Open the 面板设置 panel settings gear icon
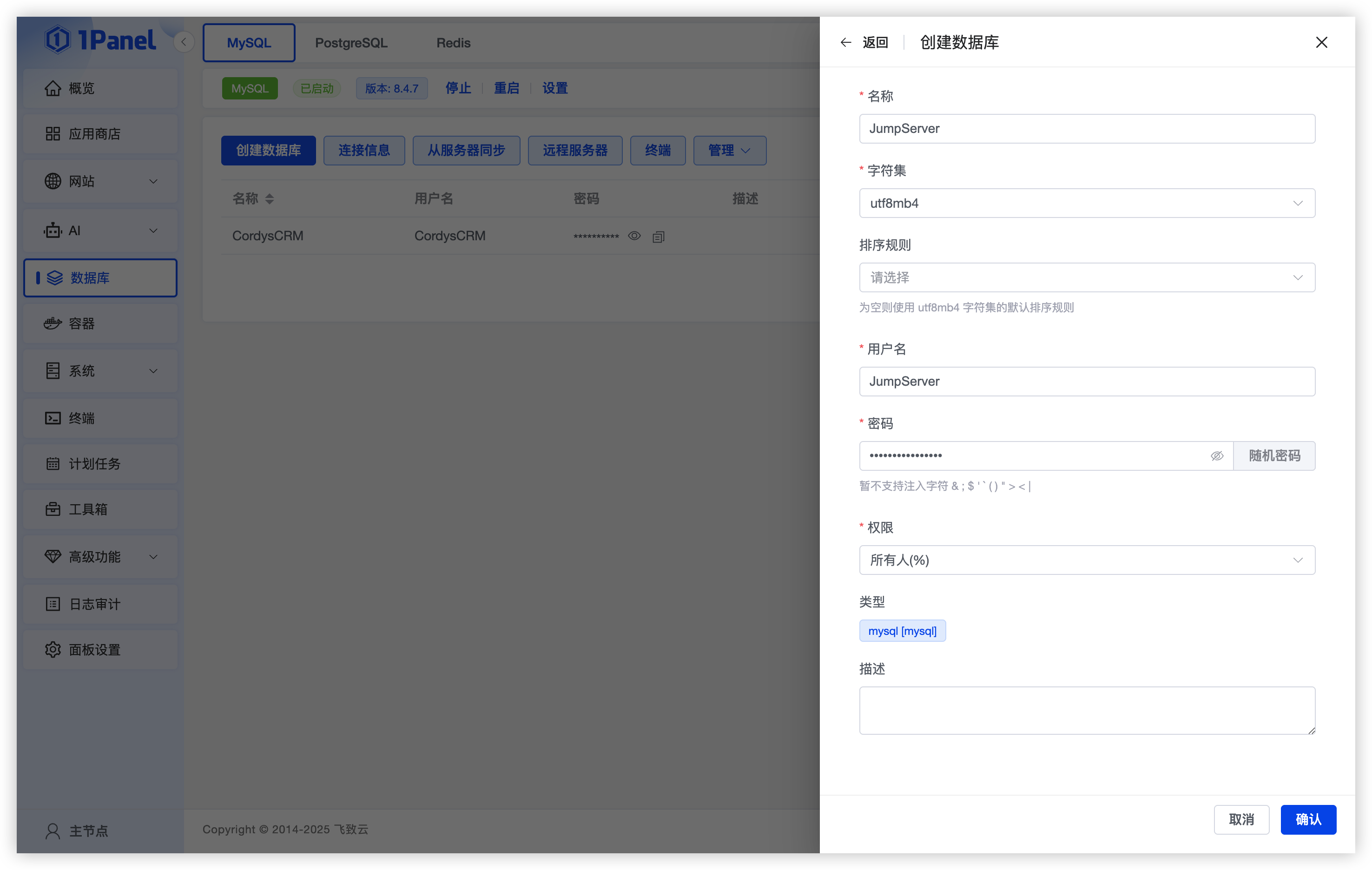The height and width of the screenshot is (870, 1372). [53, 650]
